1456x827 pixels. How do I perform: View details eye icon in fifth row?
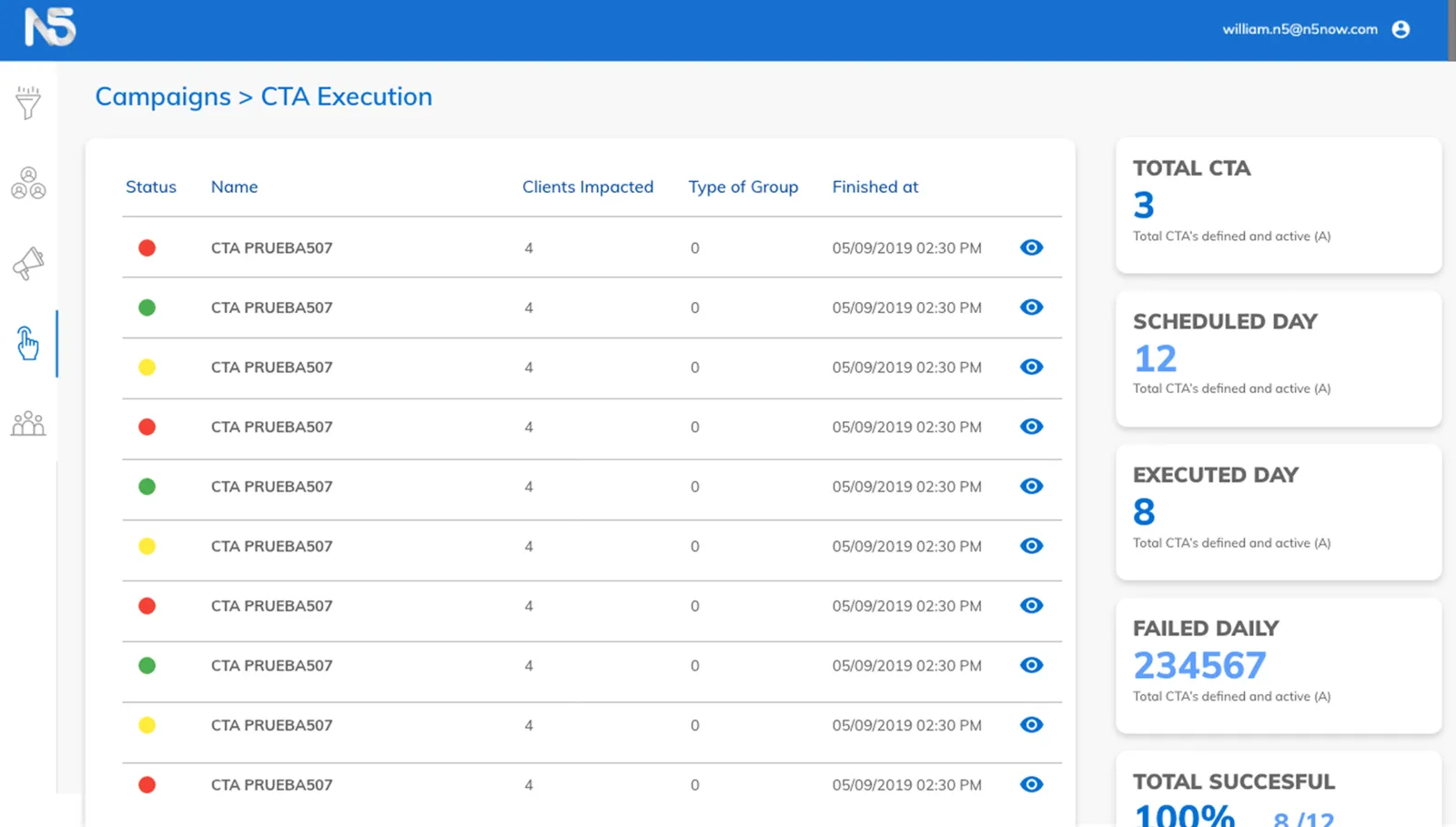point(1031,486)
